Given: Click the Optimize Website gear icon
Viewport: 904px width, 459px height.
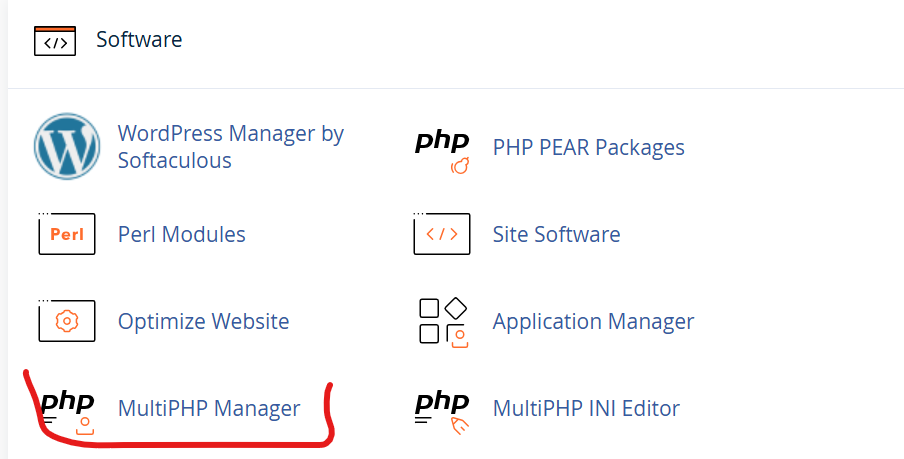Looking at the screenshot, I should (x=66, y=321).
